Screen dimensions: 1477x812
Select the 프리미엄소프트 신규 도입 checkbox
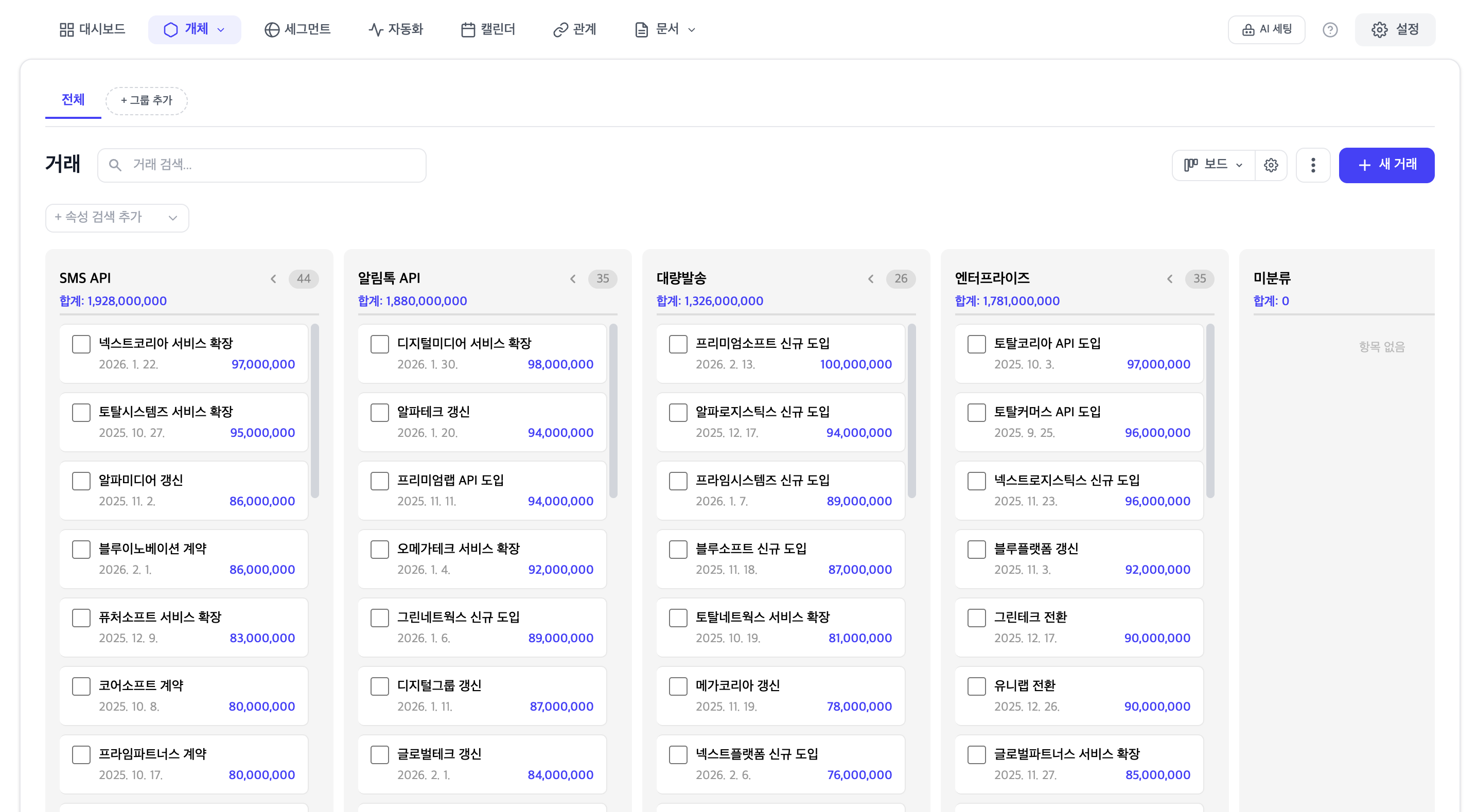tap(677, 344)
